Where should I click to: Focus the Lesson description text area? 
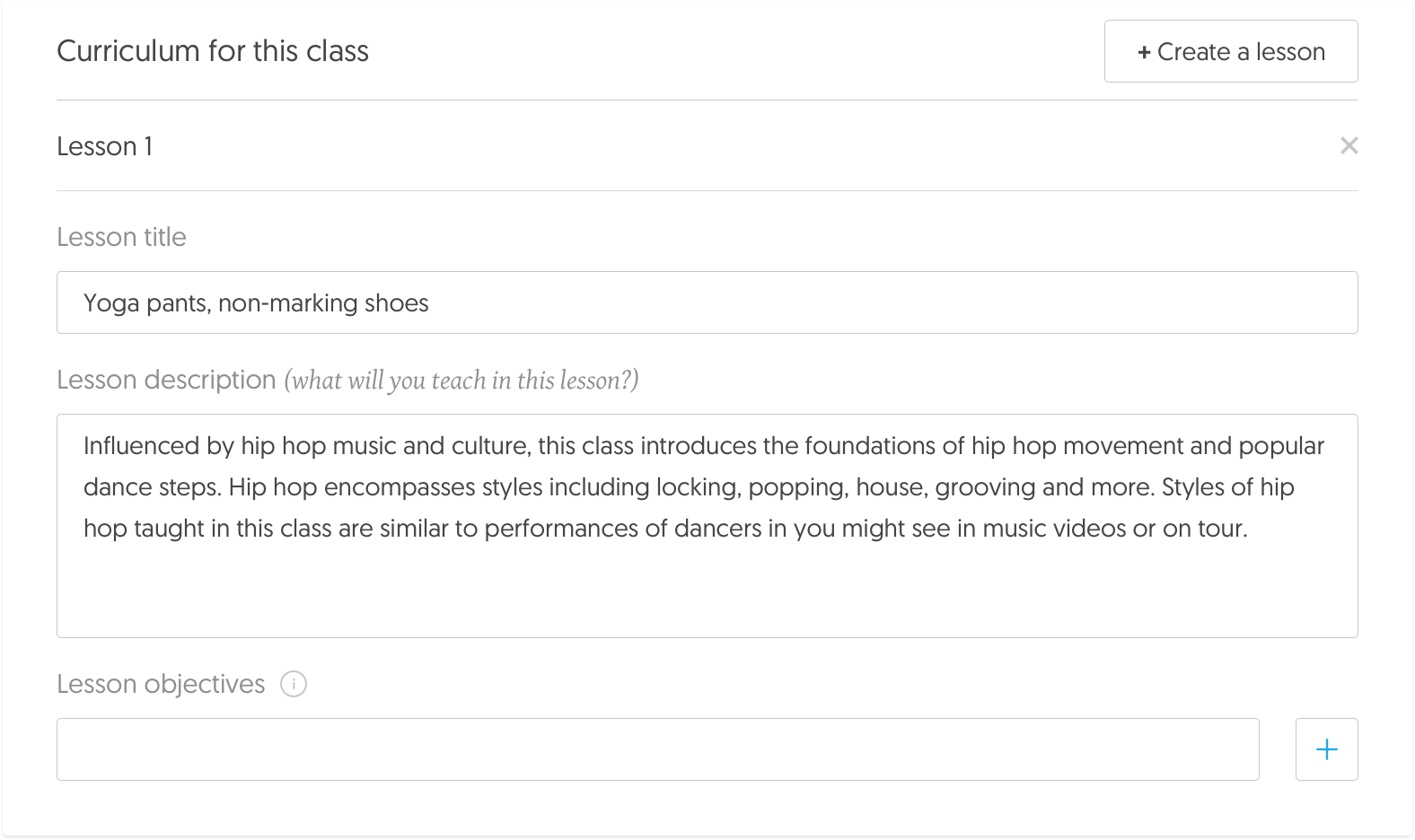pyautogui.click(x=707, y=526)
